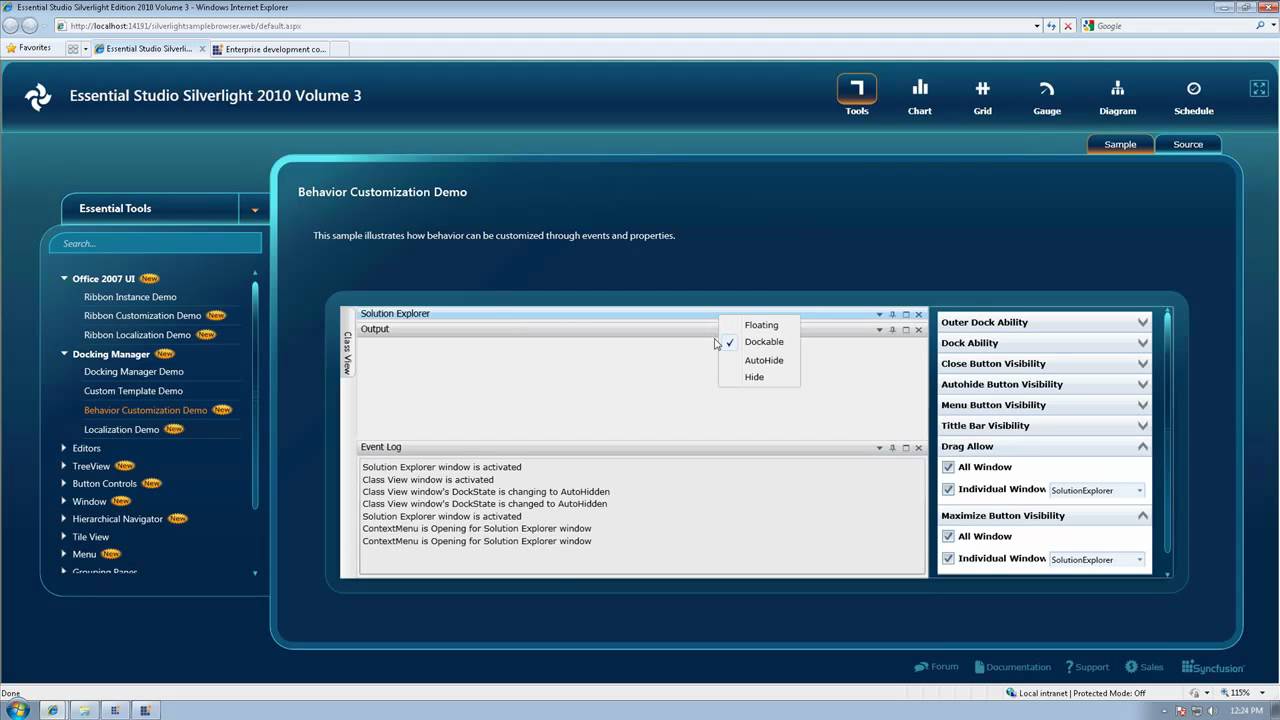Viewport: 1280px width, 720px height.
Task: Close the Output docked window
Action: click(919, 330)
